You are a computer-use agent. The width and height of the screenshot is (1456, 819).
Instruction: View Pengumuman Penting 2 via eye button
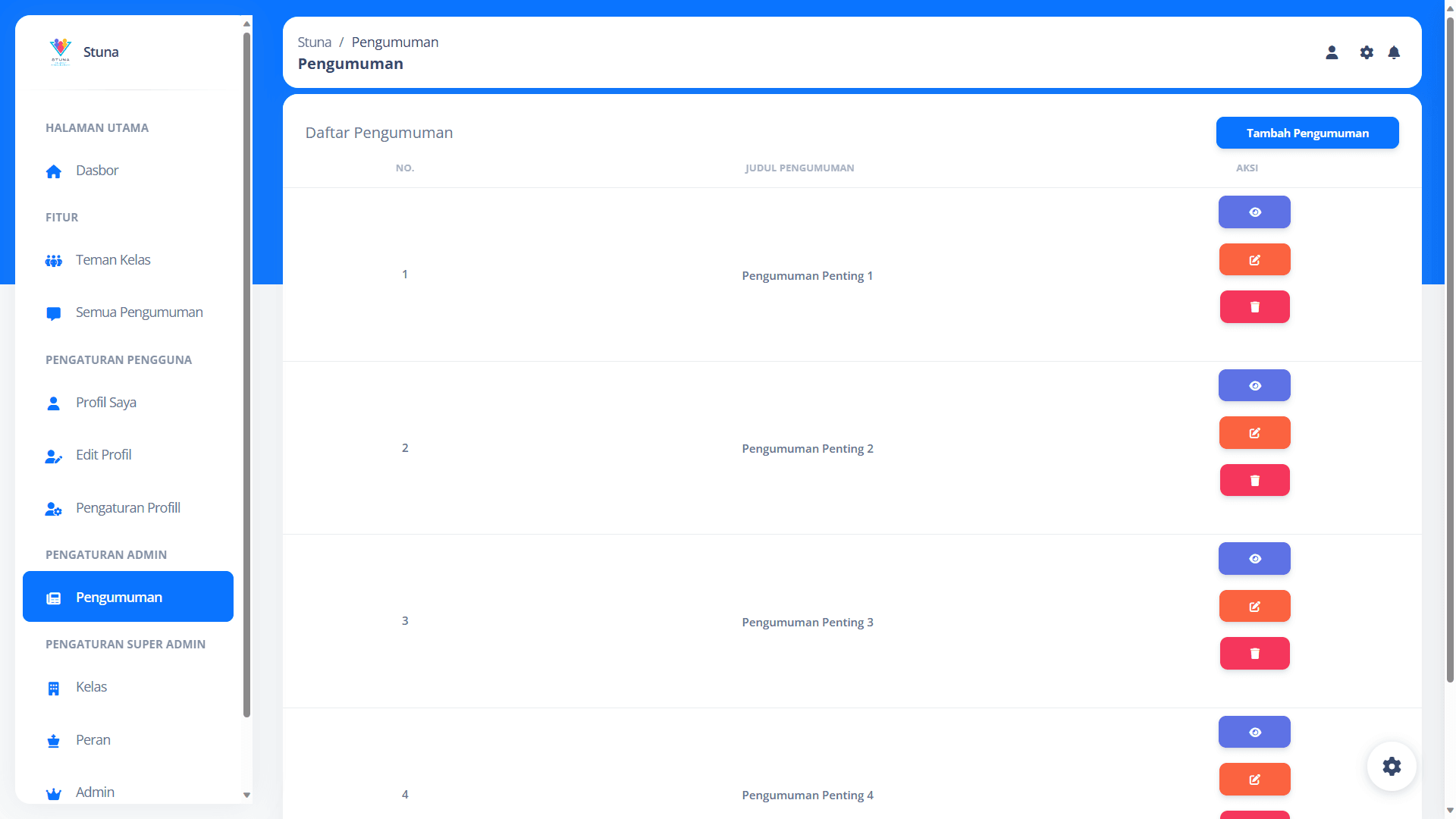[1254, 385]
